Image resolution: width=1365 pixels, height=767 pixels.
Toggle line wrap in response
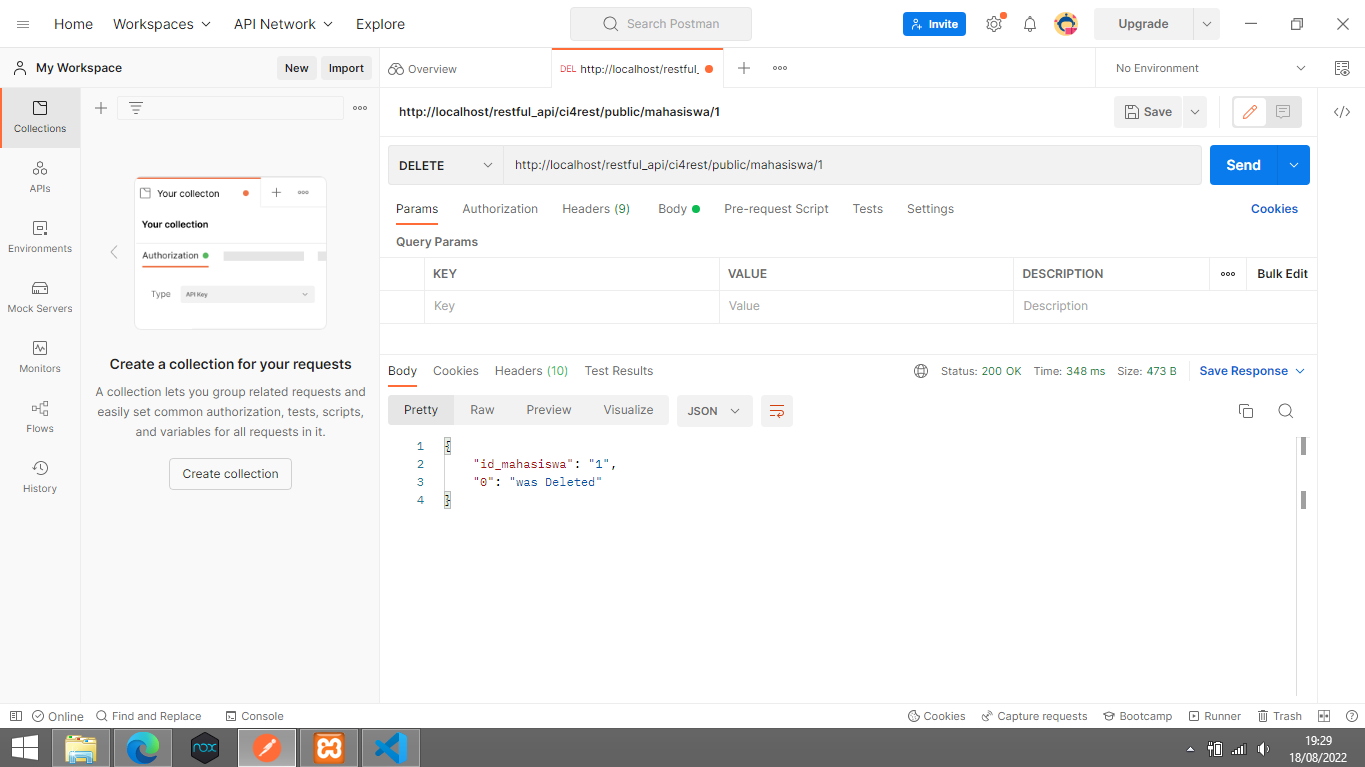point(777,411)
